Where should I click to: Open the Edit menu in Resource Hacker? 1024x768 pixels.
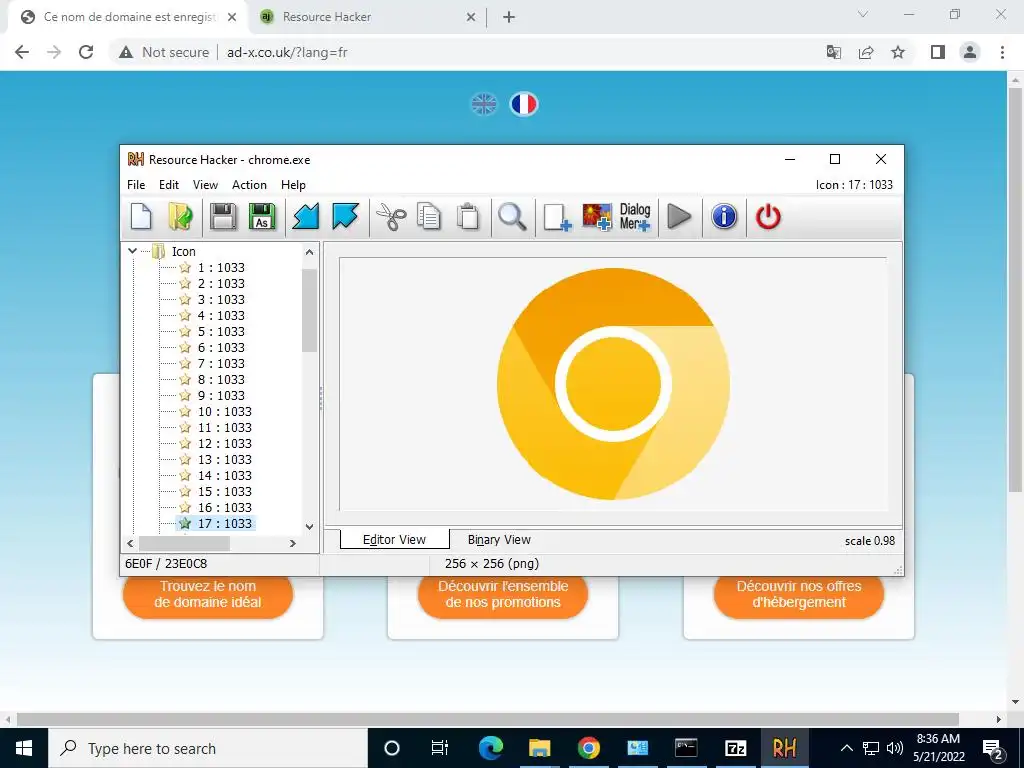click(168, 185)
